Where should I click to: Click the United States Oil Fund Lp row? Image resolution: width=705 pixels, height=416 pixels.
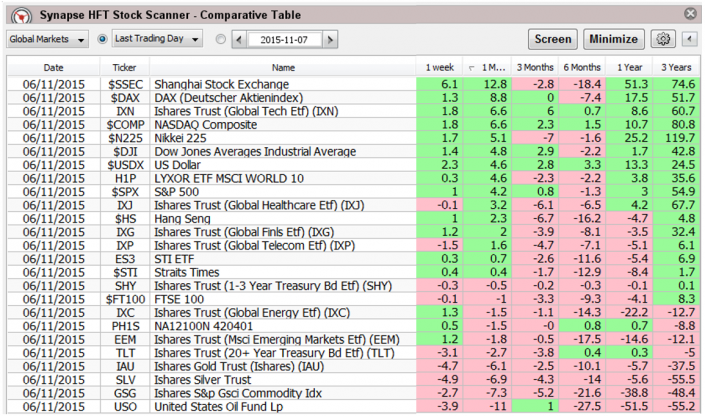(283, 407)
